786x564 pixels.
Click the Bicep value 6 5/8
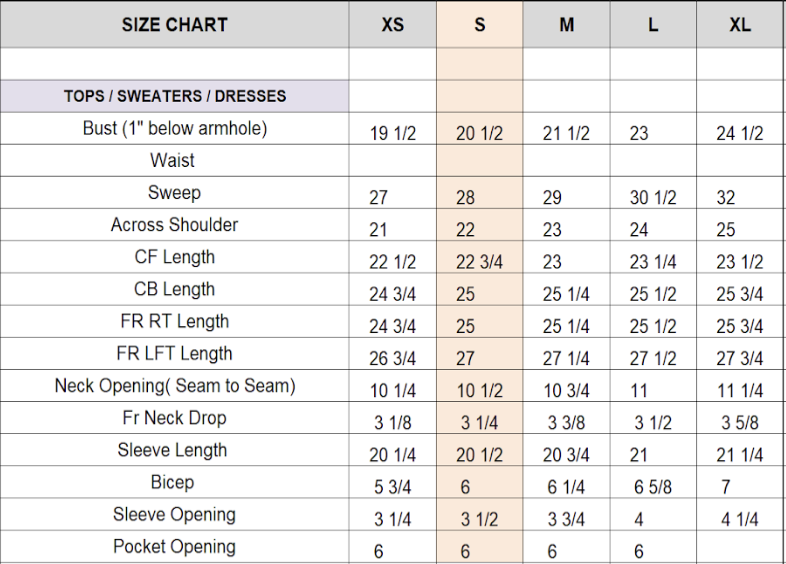pos(652,487)
